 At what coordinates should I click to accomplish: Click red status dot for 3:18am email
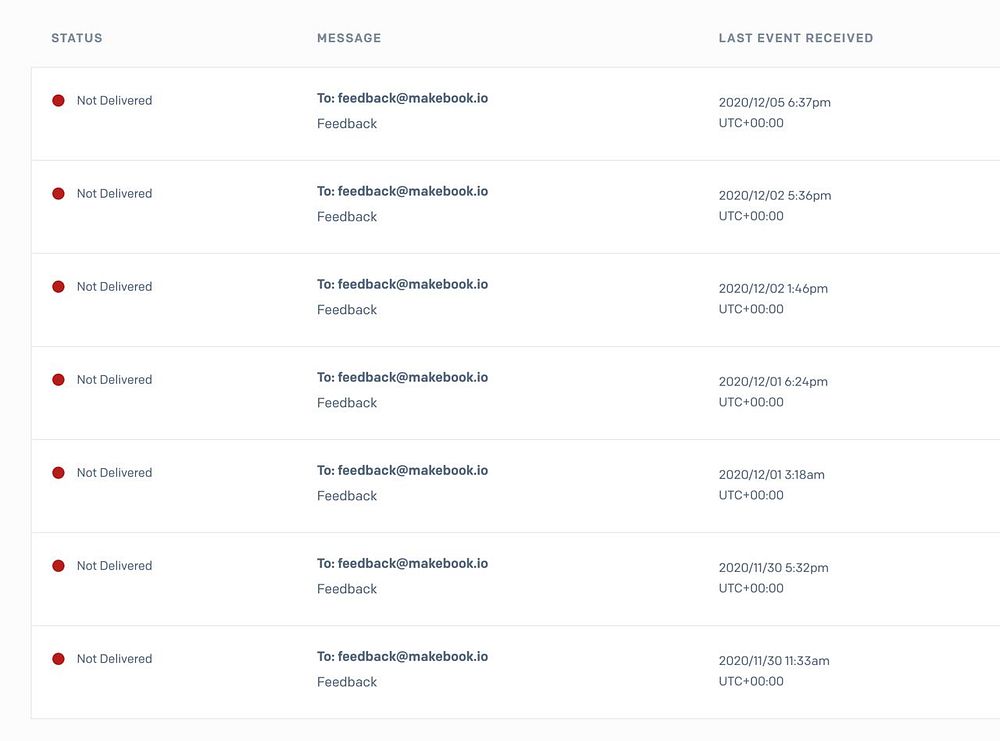pyautogui.click(x=58, y=473)
